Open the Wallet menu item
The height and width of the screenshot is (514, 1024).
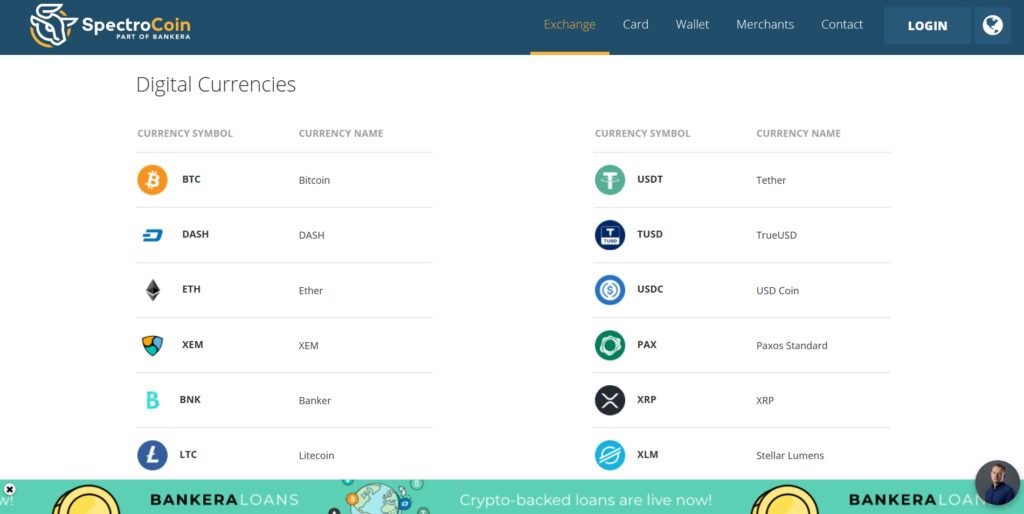click(692, 25)
